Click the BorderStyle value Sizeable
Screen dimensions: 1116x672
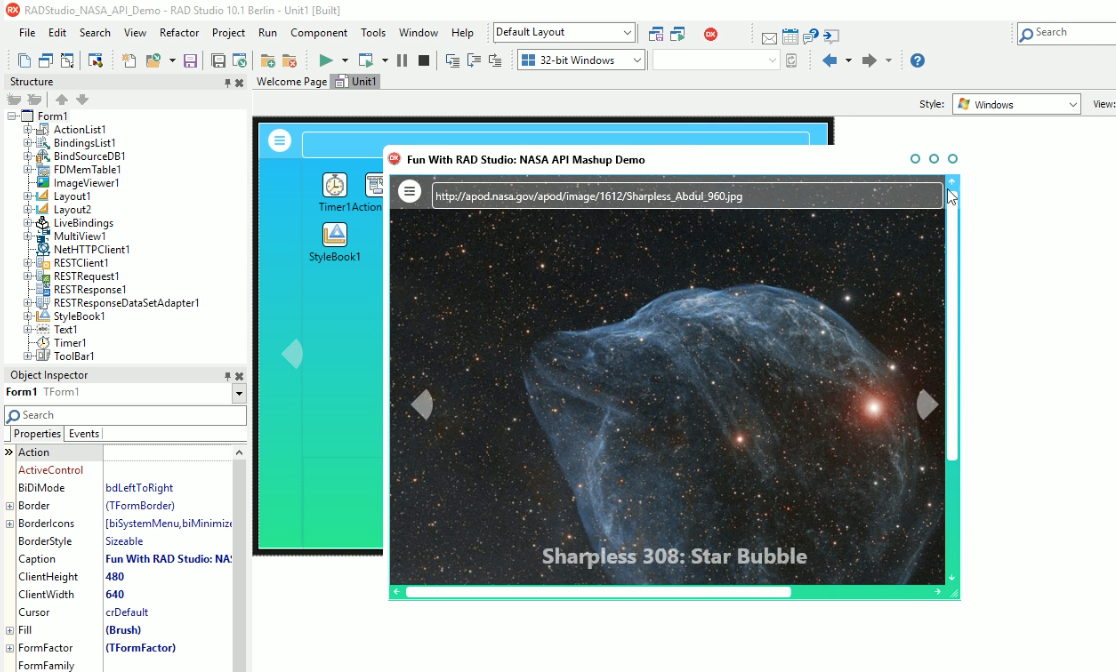124,541
